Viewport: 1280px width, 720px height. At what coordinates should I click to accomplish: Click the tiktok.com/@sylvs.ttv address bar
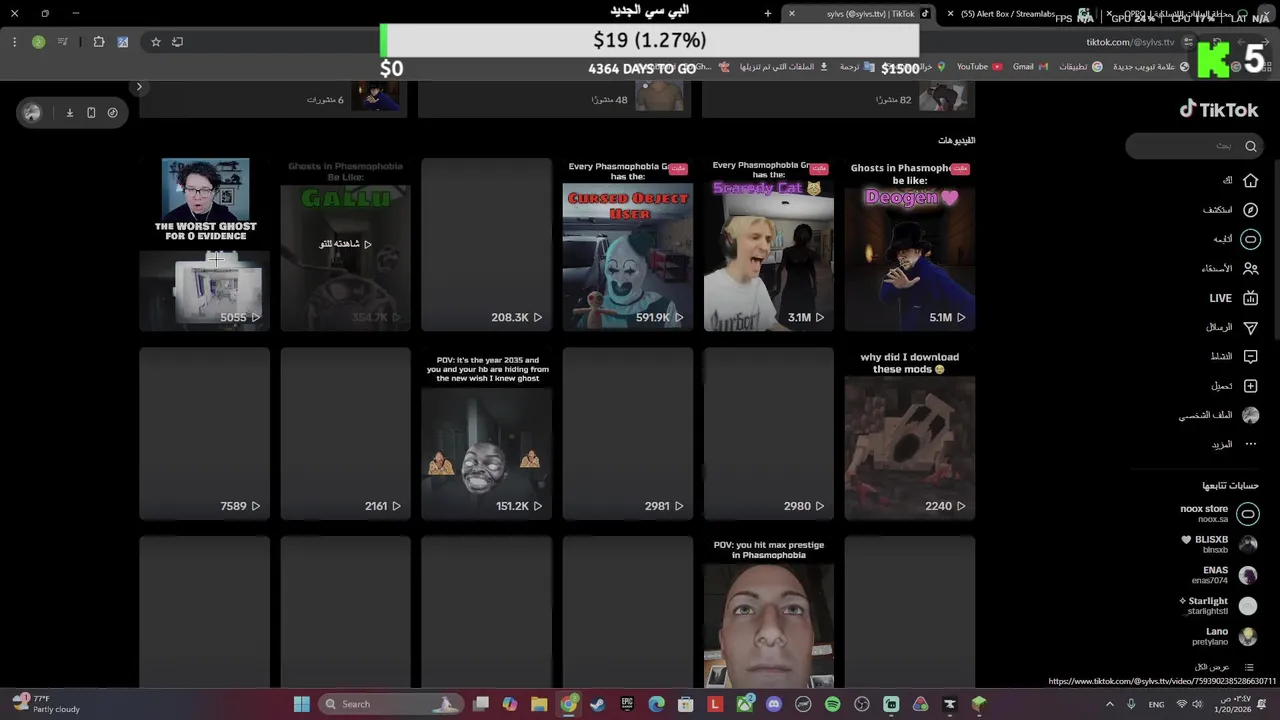point(1130,42)
